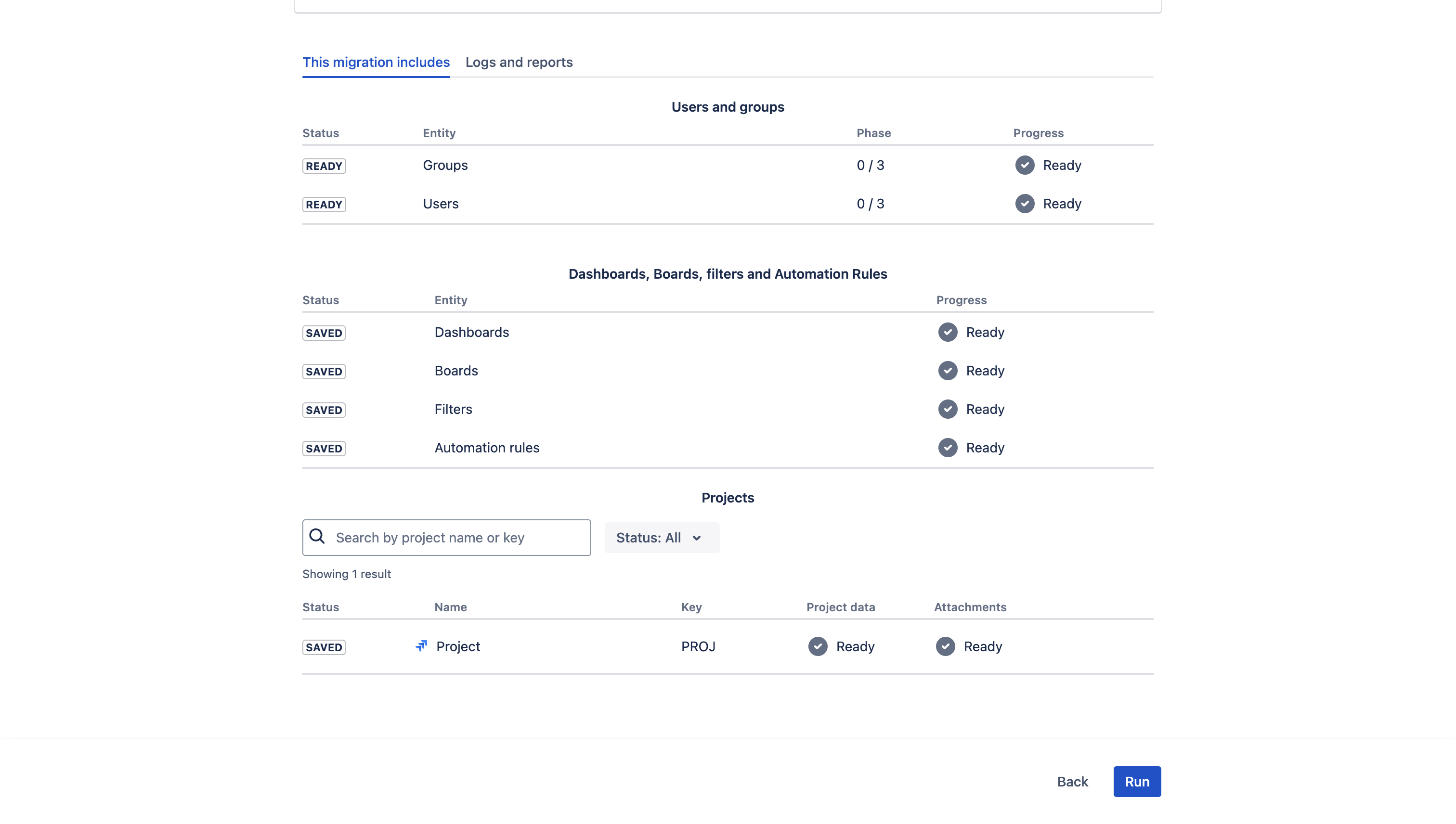1456x824 pixels.
Task: Click the PROJ project key
Action: 698,646
